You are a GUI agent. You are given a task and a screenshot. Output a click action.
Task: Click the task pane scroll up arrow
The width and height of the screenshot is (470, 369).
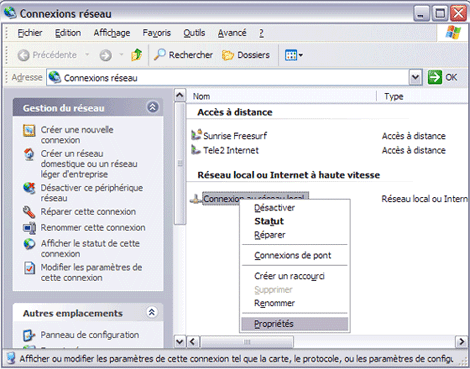point(180,95)
